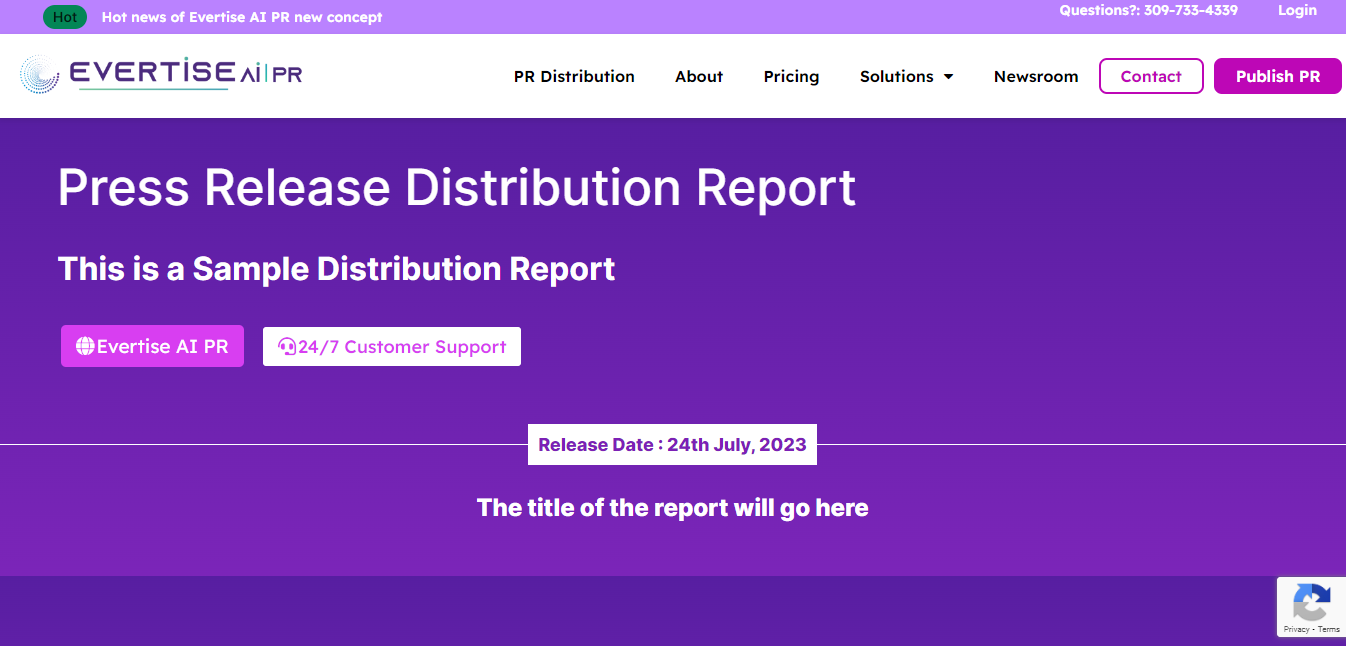1346x646 pixels.
Task: Expand the Solutions dropdown arrow
Action: pos(948,77)
